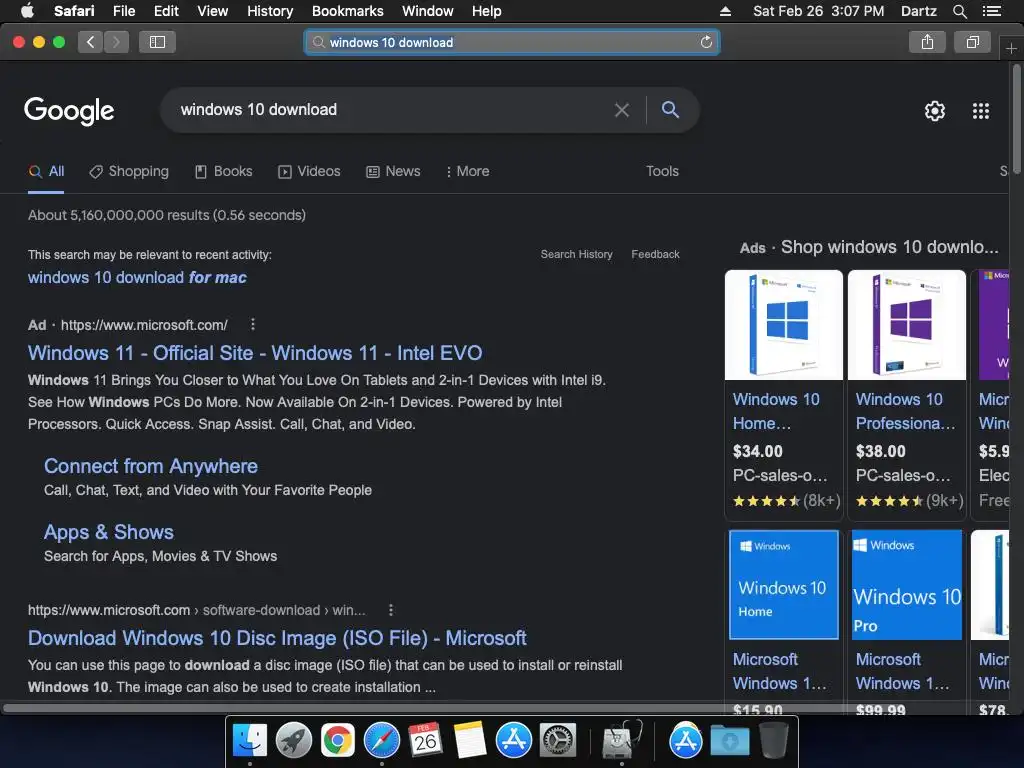1024x768 pixels.
Task: Open the Tools search options
Action: 662,171
